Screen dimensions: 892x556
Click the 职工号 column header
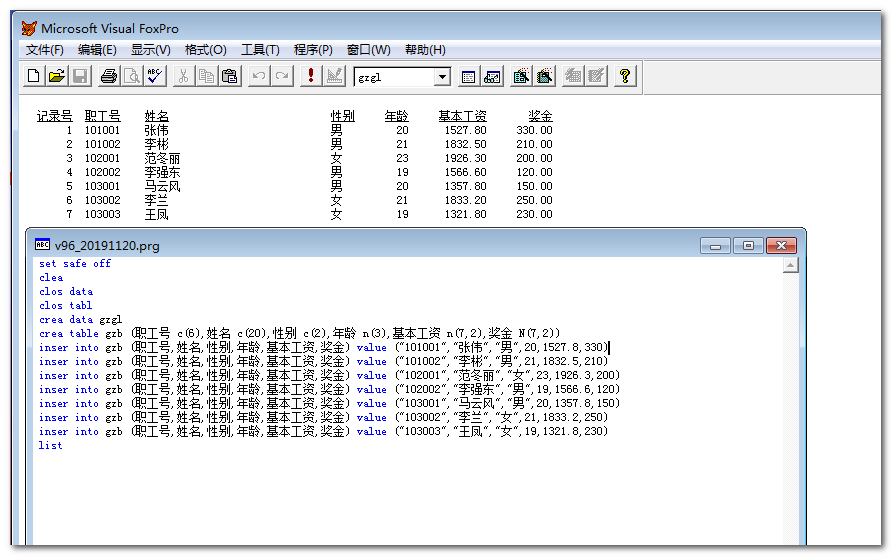pyautogui.click(x=102, y=116)
